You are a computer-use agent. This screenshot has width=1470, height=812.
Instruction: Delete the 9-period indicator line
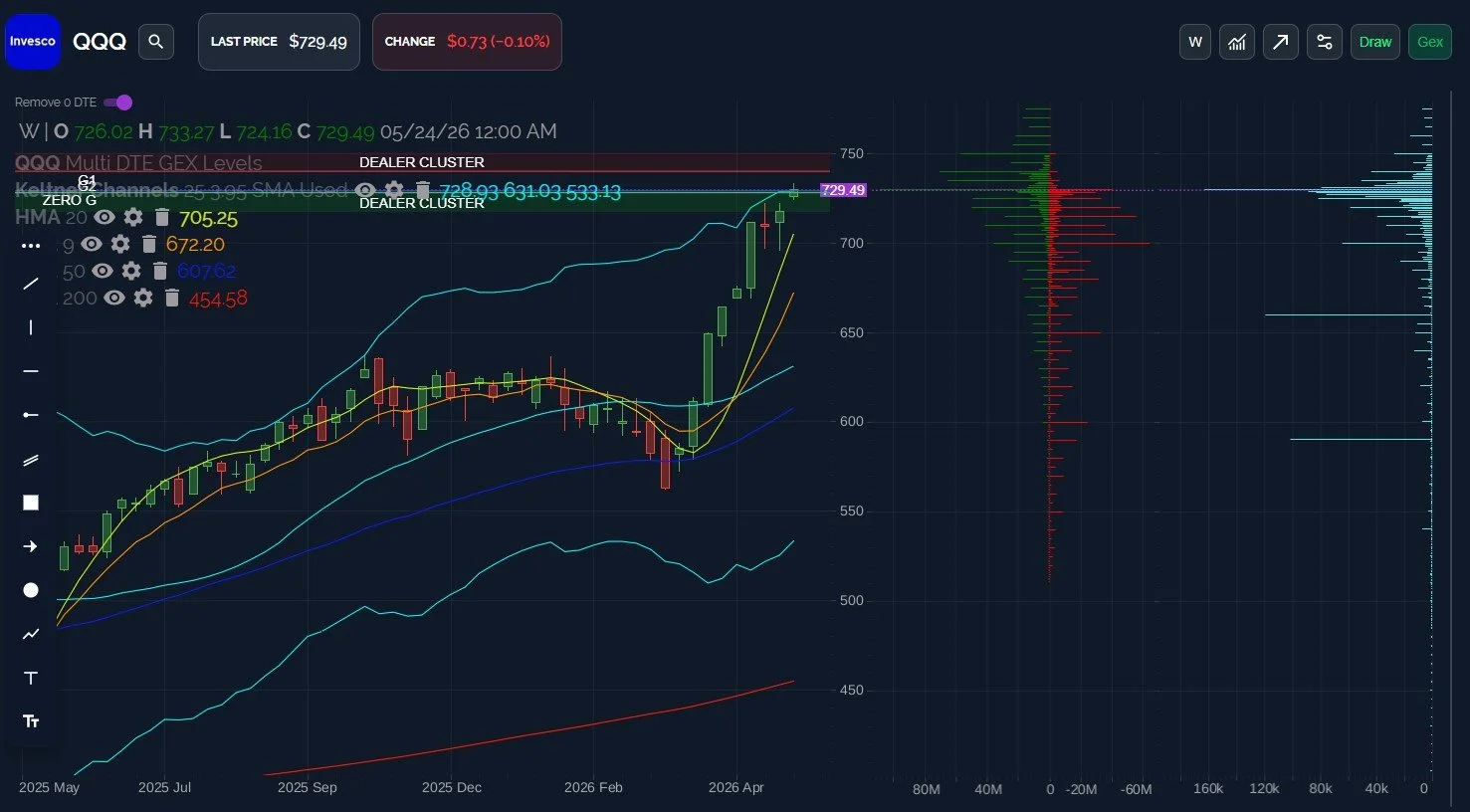coord(149,244)
